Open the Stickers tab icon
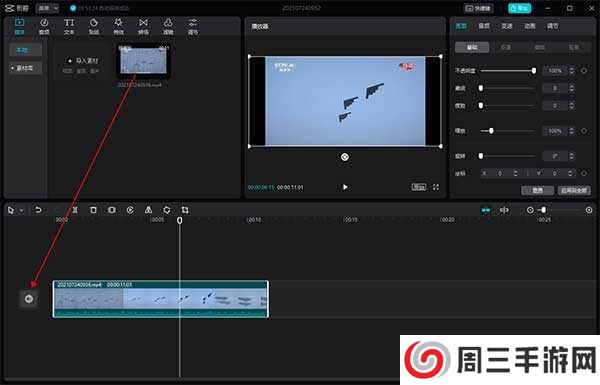The image size is (600, 385). point(94,26)
